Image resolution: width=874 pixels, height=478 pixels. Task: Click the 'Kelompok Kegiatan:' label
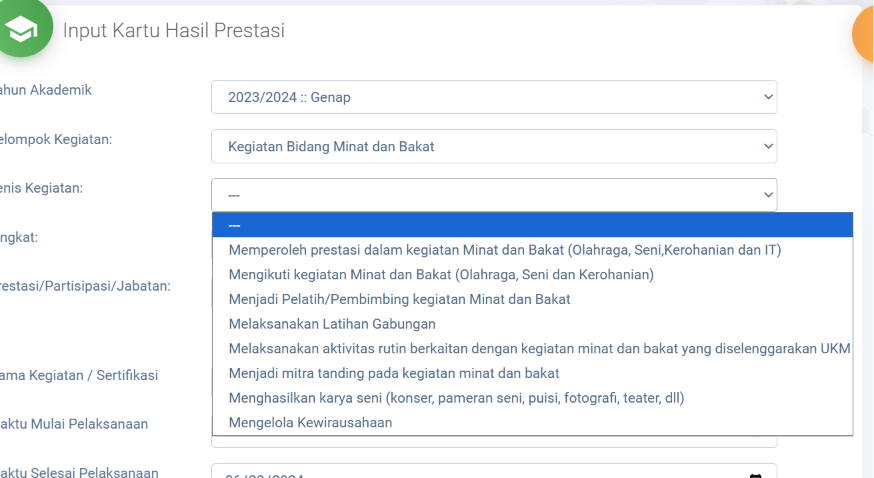(x=56, y=139)
